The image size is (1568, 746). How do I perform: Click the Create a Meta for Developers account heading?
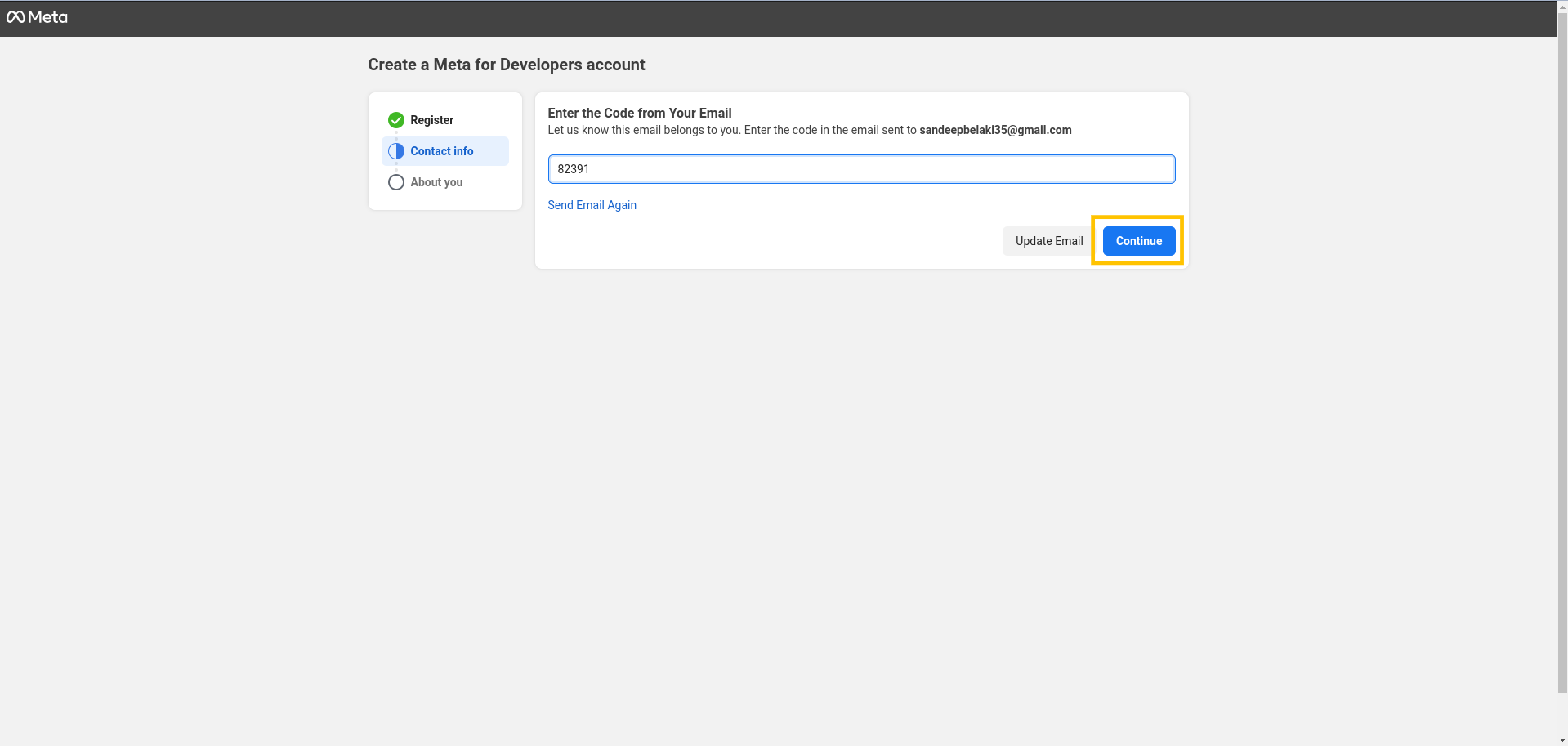click(506, 65)
